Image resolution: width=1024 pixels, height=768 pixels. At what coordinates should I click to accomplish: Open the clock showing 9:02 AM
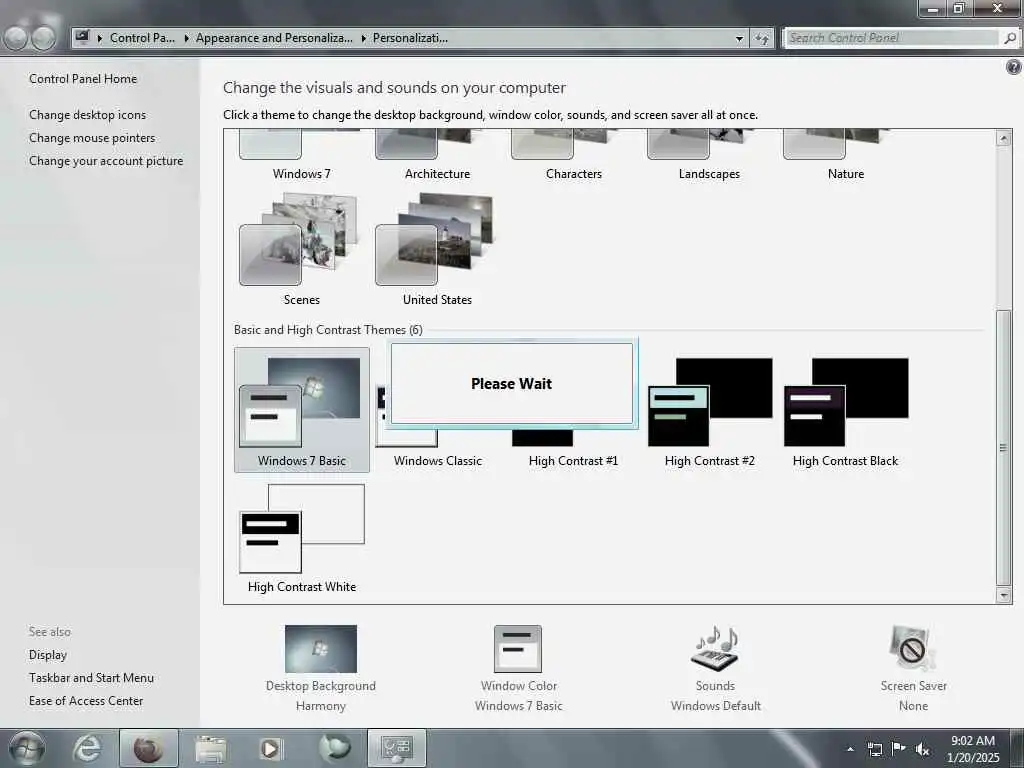click(973, 749)
